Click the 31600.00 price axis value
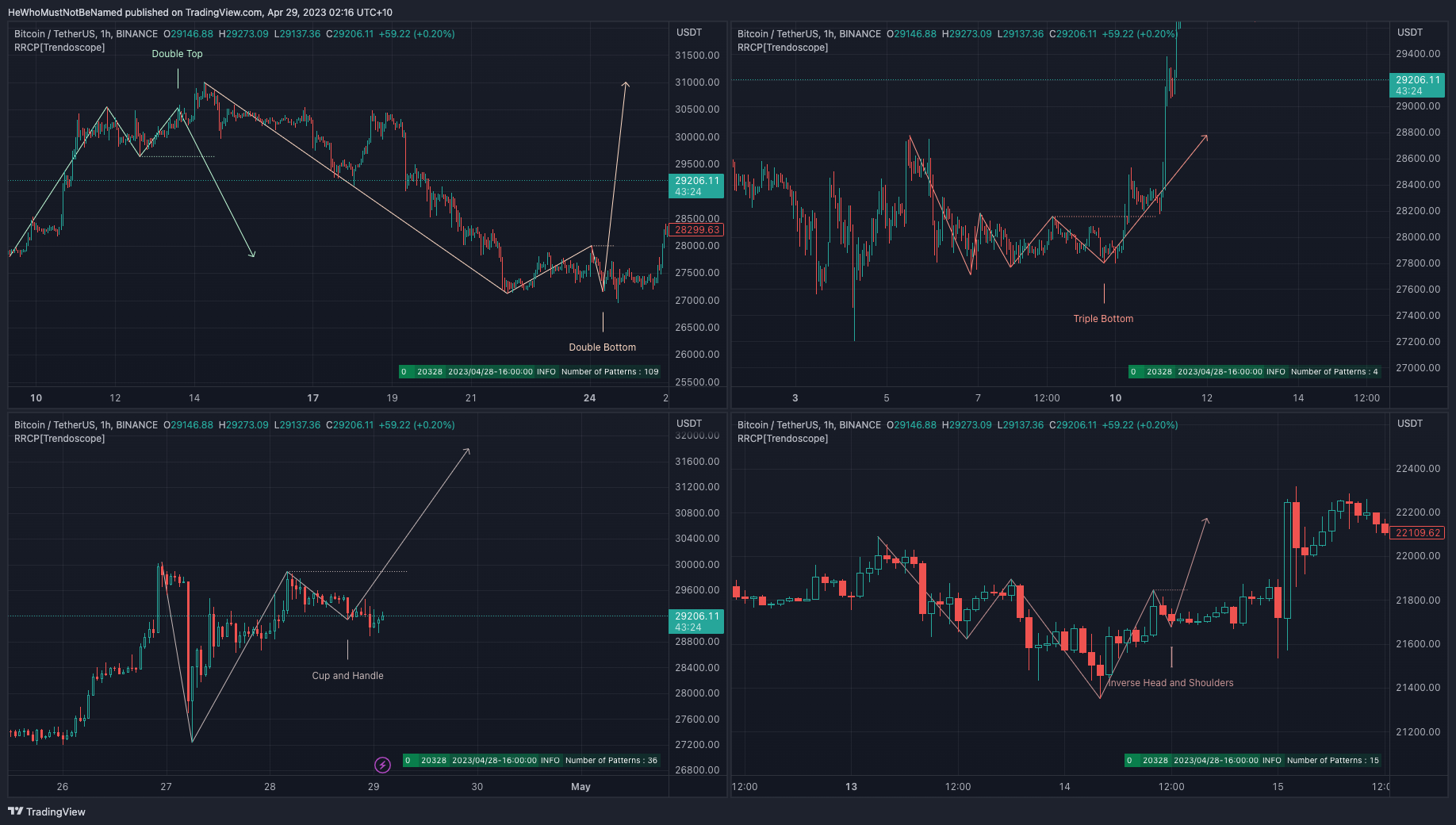This screenshot has height=825, width=1456. point(697,462)
